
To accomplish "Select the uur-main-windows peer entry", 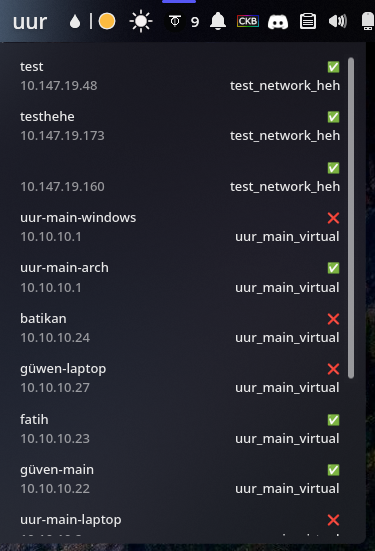I will point(180,227).
